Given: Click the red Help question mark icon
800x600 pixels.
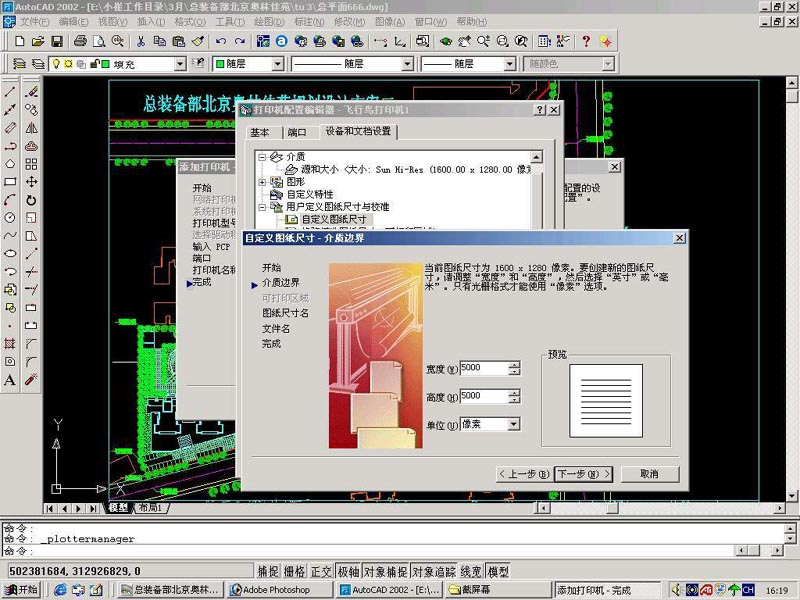Looking at the screenshot, I should (586, 41).
